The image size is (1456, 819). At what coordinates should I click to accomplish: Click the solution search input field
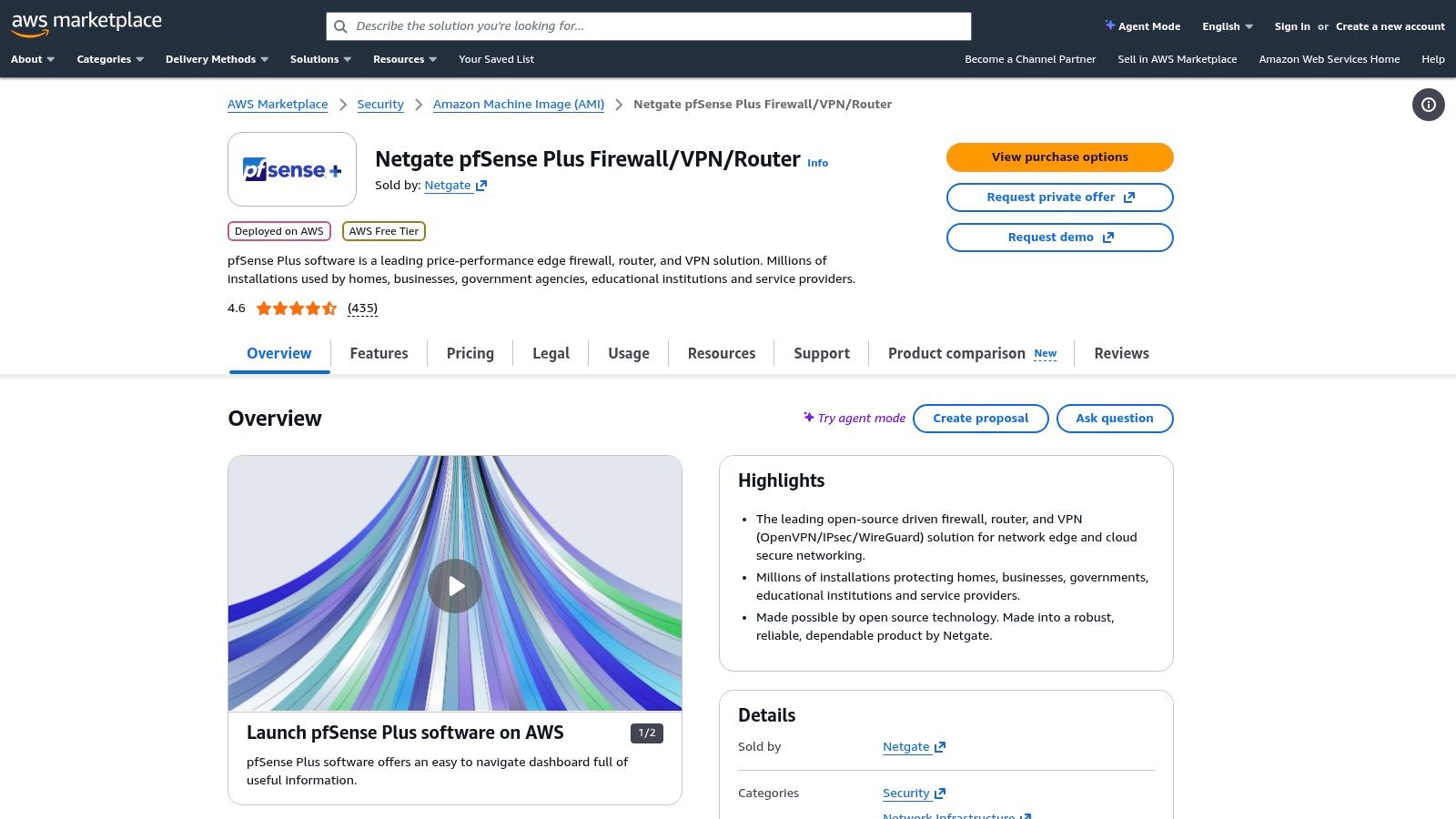pos(637,25)
